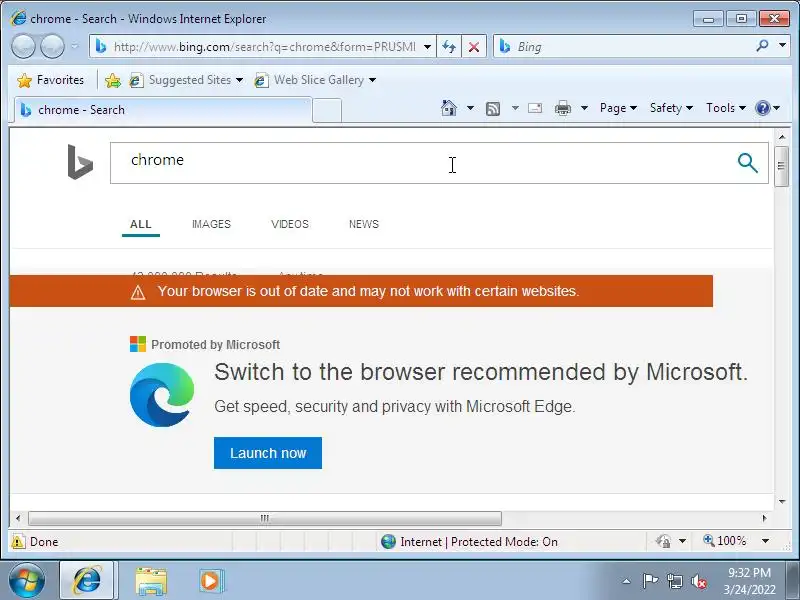
Task: Click the 'Switch to the browser recommended' headline
Action: (x=481, y=372)
